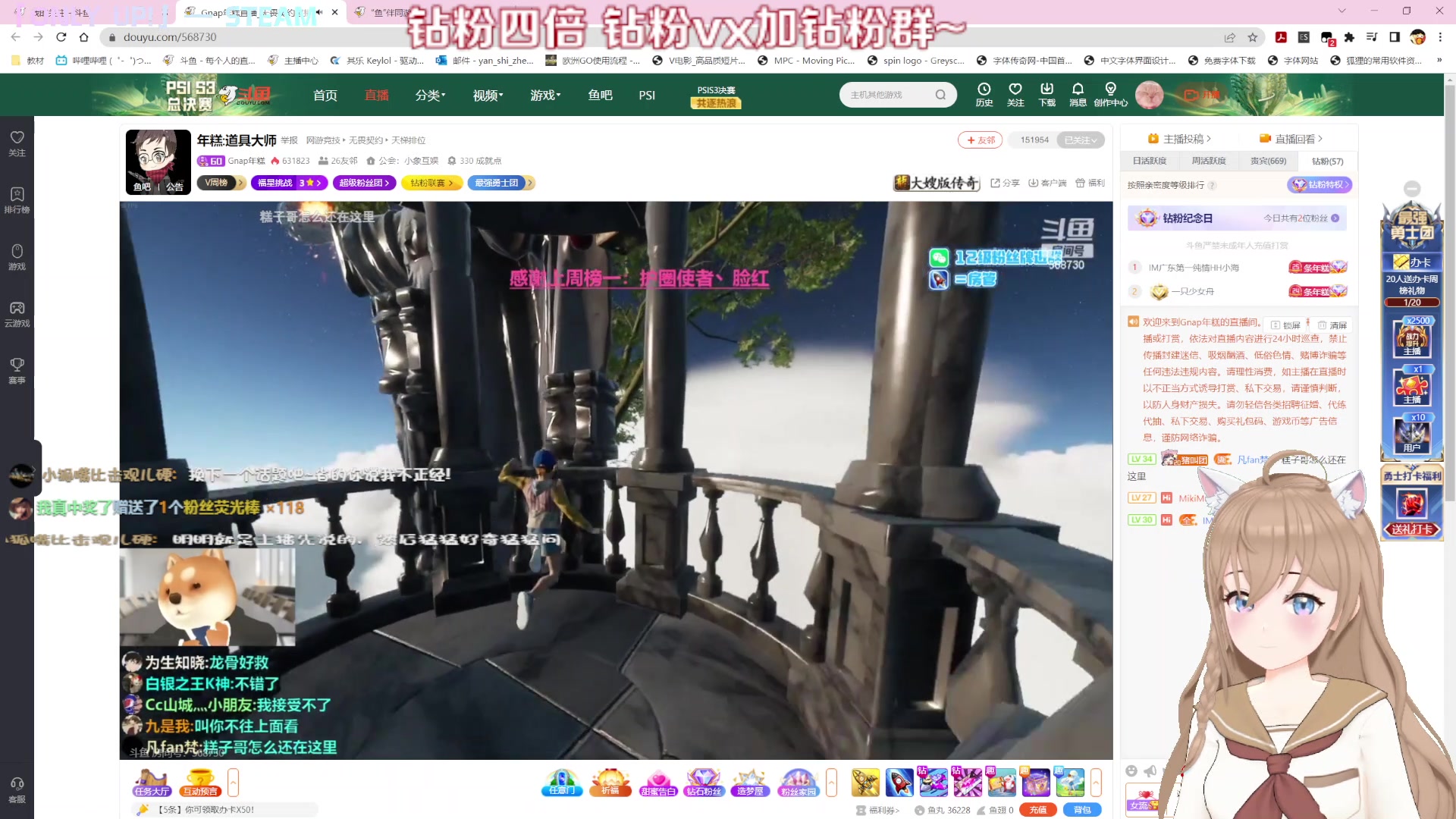Expand the 已关注 follow dropdown
Screen dimensions: 1456x819
coord(1080,140)
